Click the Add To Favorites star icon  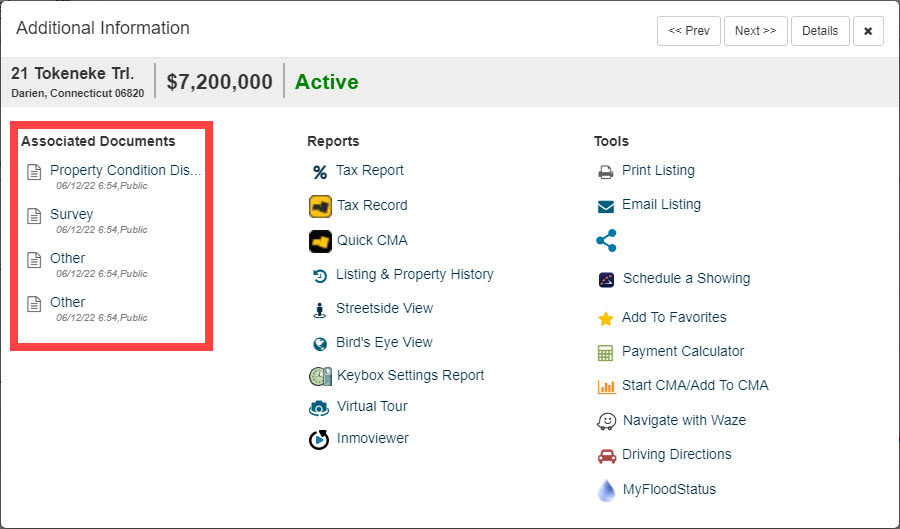[606, 318]
